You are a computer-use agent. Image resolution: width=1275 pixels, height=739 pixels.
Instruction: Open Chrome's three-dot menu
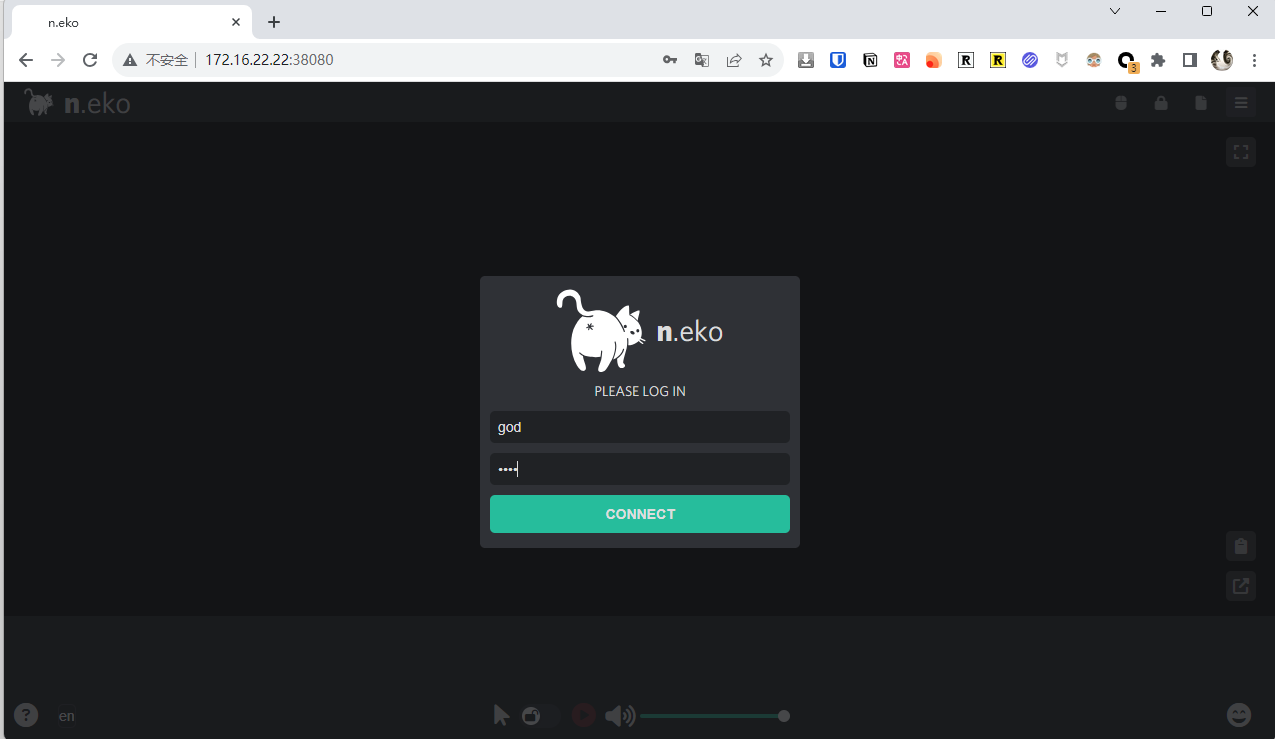pos(1254,60)
